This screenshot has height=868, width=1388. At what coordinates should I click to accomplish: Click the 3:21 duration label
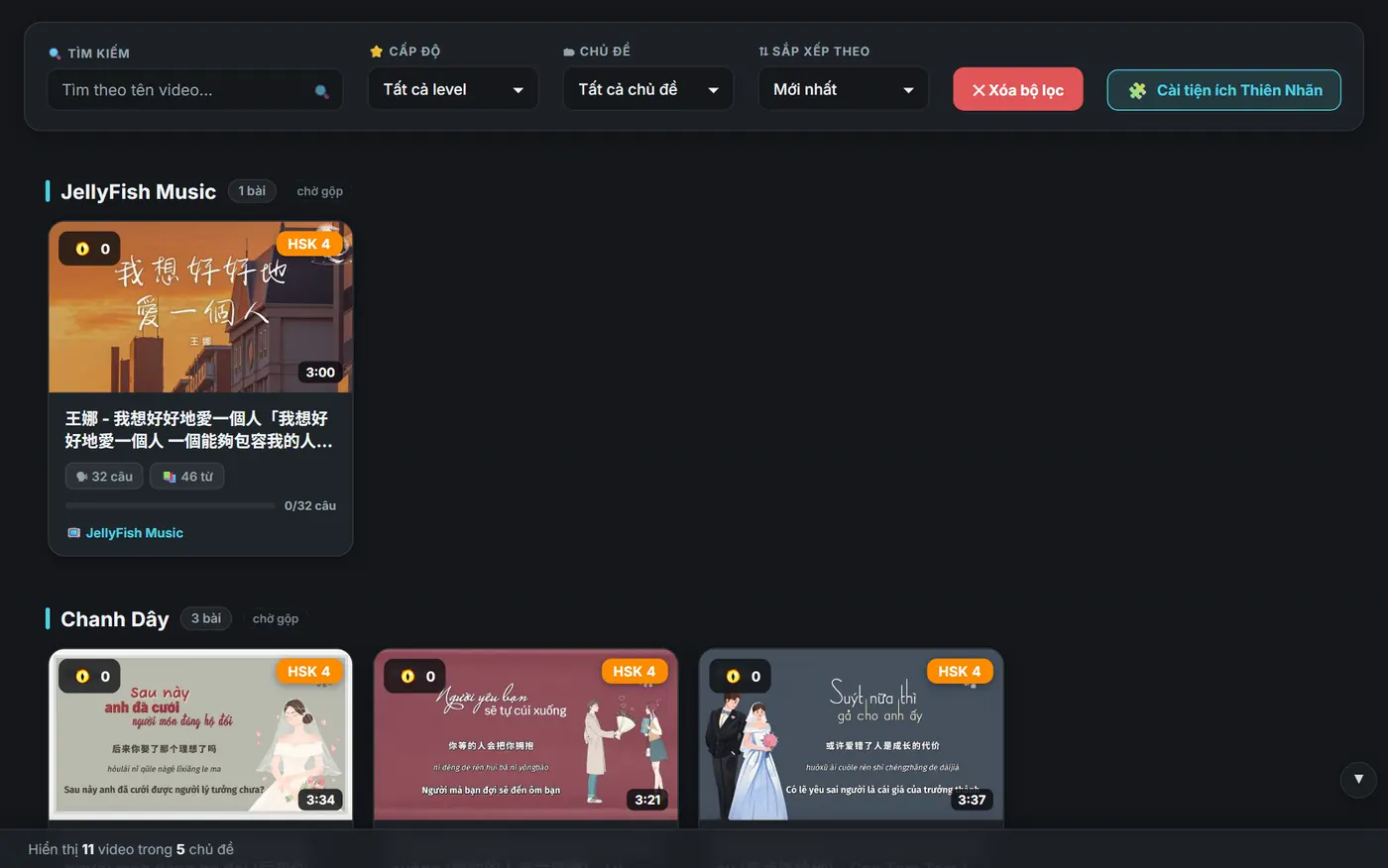tap(647, 800)
